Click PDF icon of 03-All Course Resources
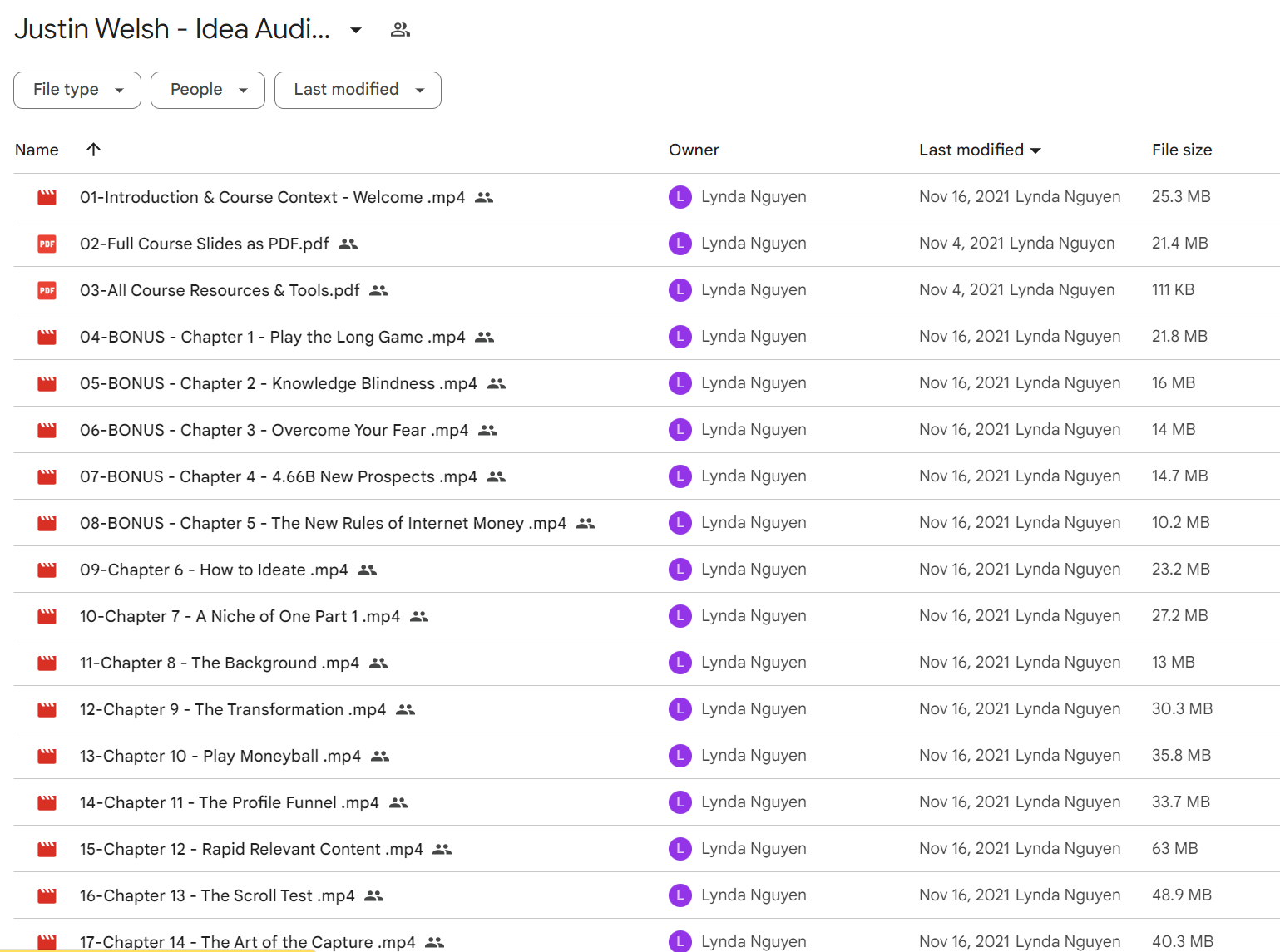 tap(47, 290)
